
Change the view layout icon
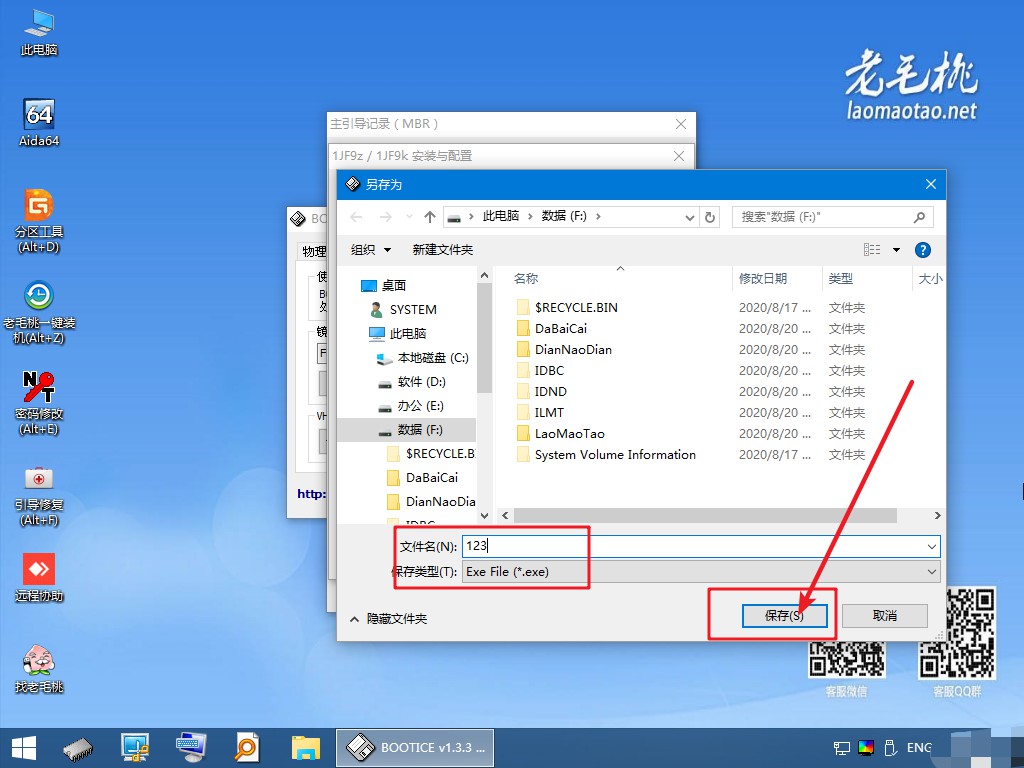click(872, 249)
